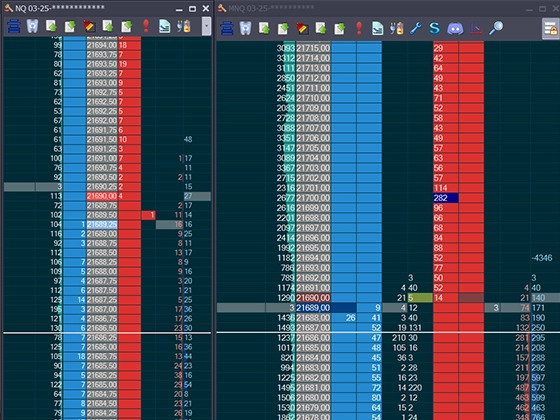Open the document report icon in MNQ toolbar
The height and width of the screenshot is (420, 560).
[x=378, y=28]
